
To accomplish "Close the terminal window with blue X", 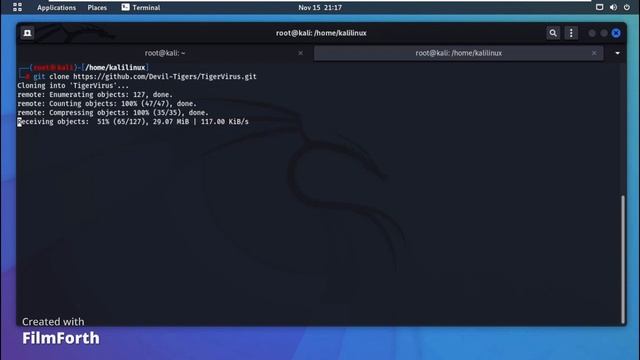I will point(616,33).
